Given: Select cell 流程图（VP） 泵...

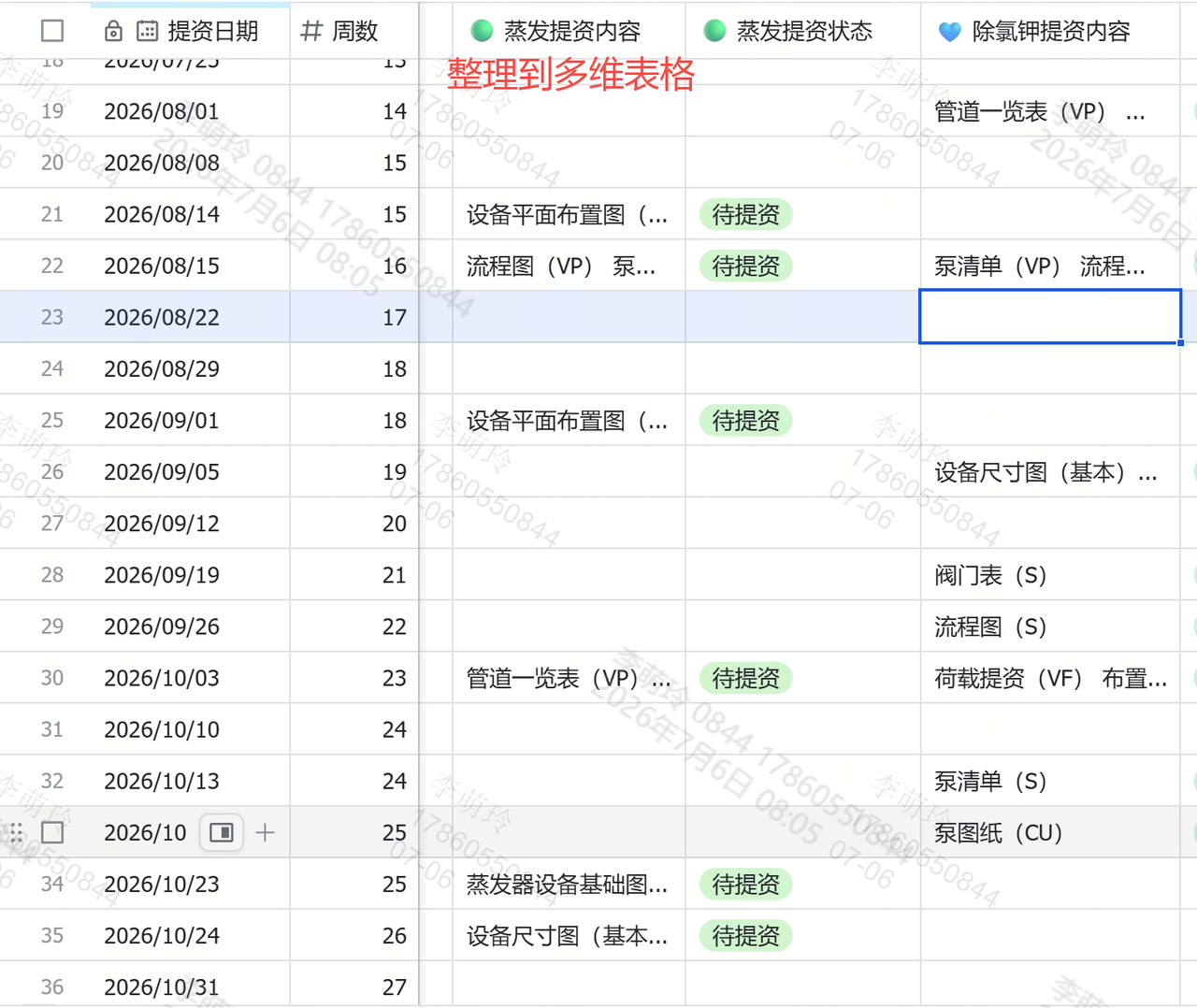Looking at the screenshot, I should (x=570, y=266).
